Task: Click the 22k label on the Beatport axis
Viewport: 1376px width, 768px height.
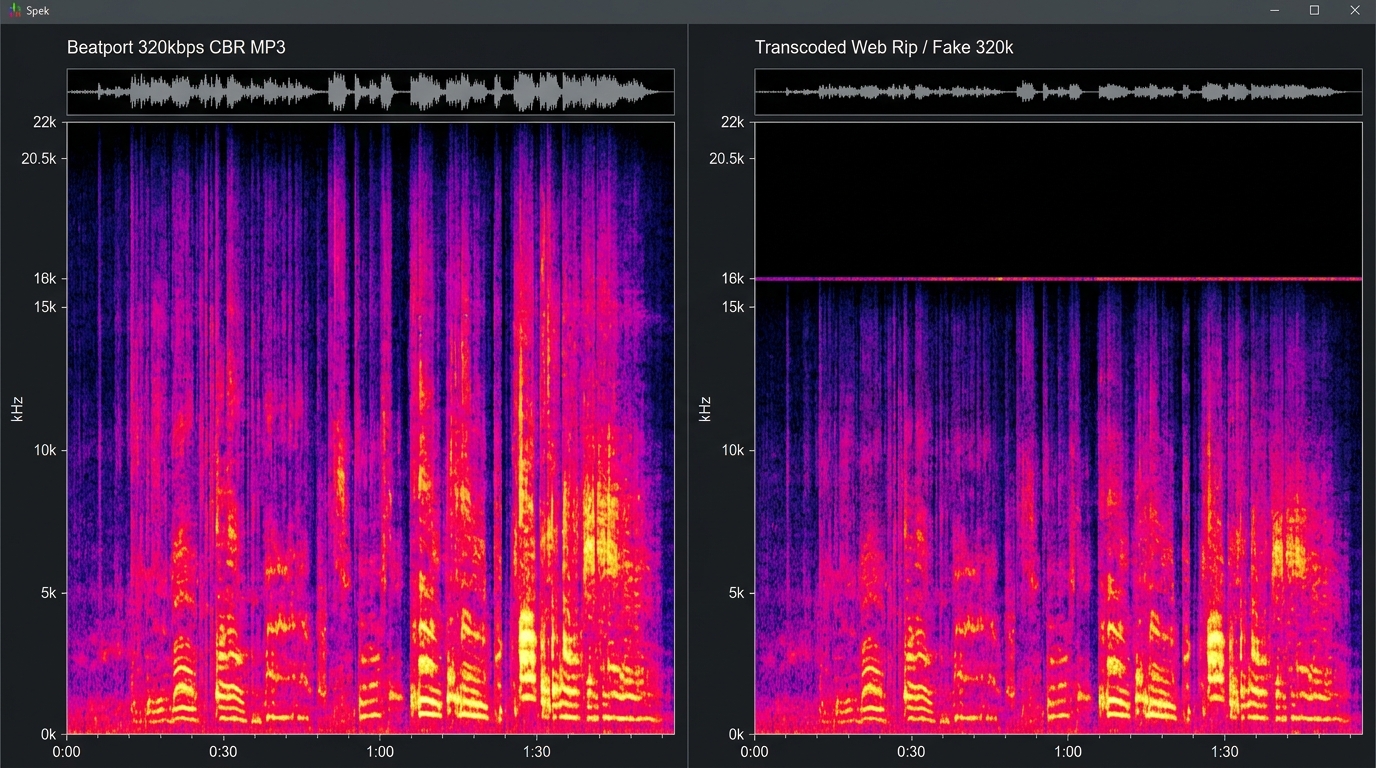Action: [47, 122]
